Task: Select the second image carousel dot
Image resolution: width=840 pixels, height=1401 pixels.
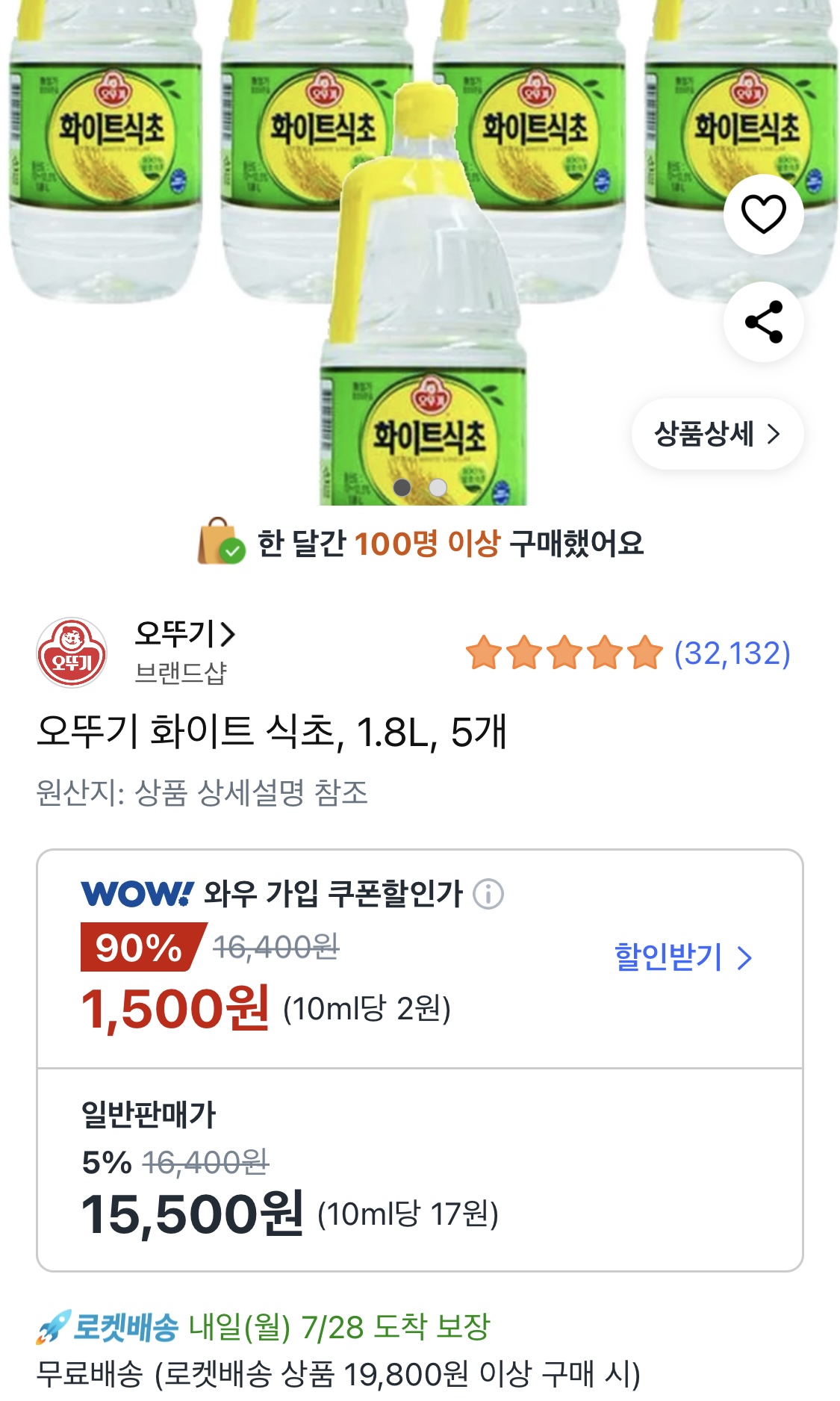Action: [x=438, y=488]
